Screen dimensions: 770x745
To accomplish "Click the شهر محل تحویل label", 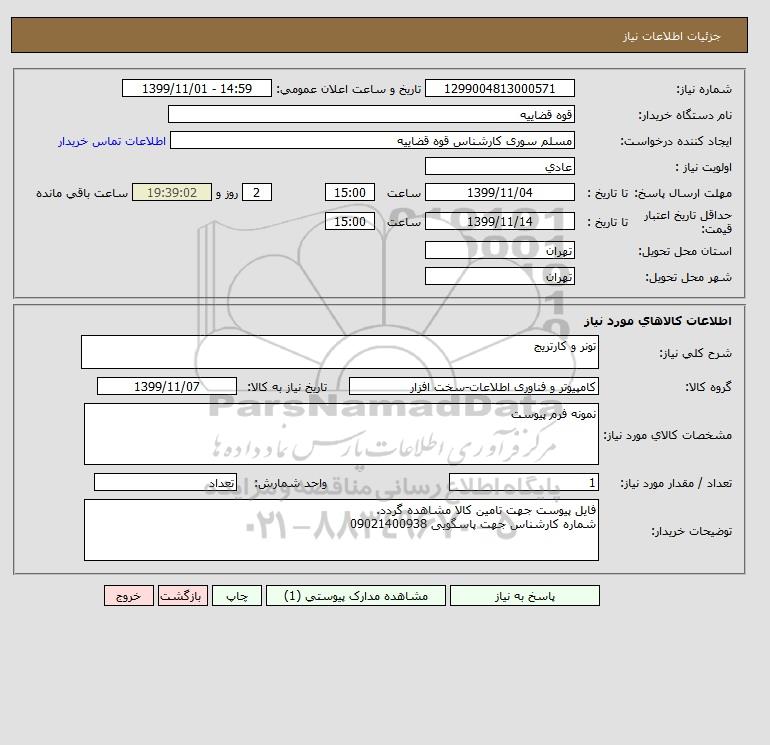I will pos(688,277).
